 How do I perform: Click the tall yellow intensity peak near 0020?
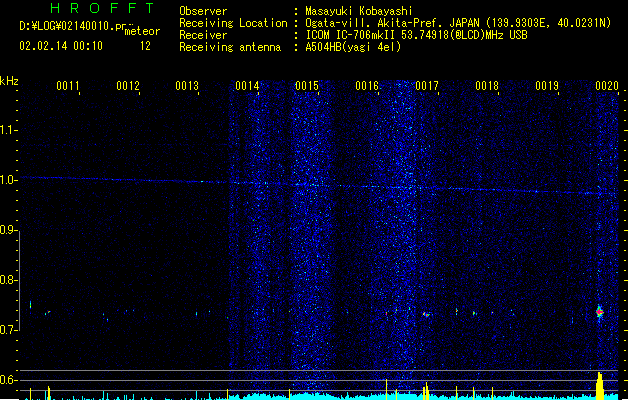600,386
